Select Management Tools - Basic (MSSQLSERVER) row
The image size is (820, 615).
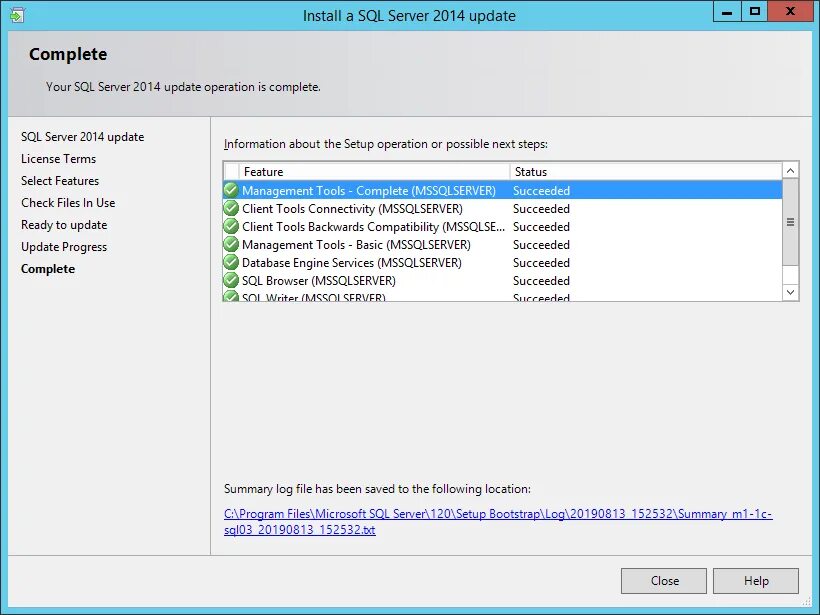(x=503, y=245)
